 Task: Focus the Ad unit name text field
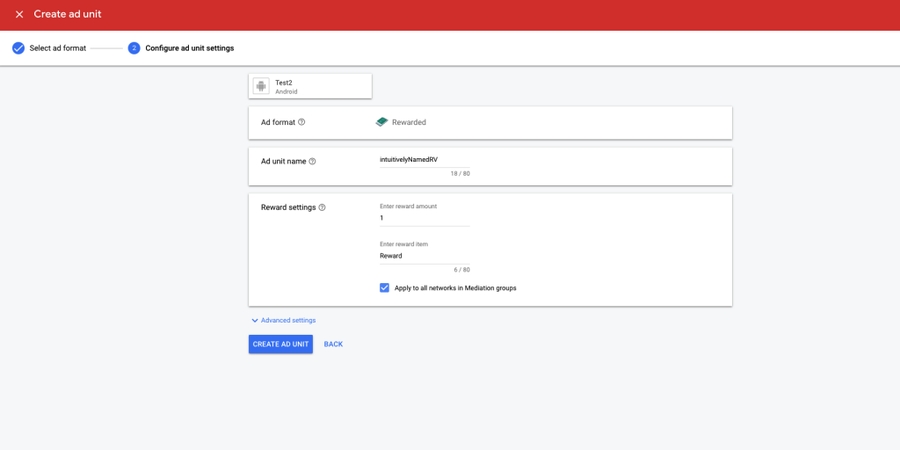tap(424, 160)
